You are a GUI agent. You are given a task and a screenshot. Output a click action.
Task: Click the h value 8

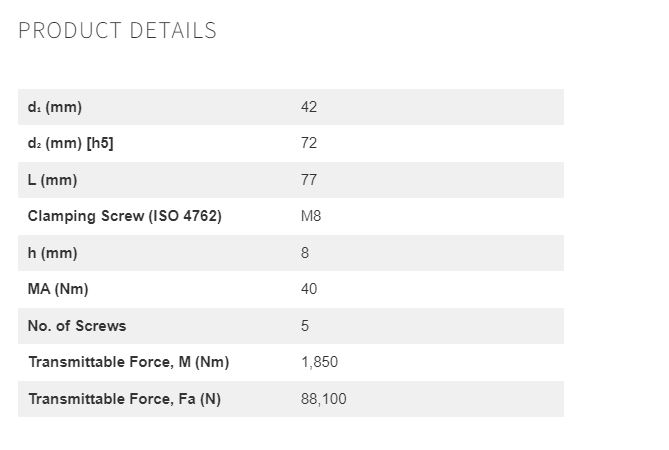[305, 253]
